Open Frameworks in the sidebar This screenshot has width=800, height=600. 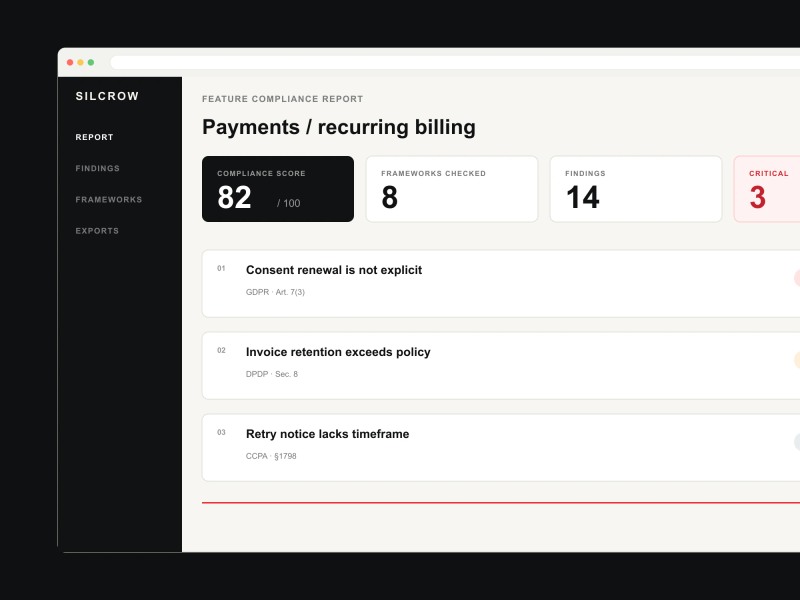coord(109,199)
